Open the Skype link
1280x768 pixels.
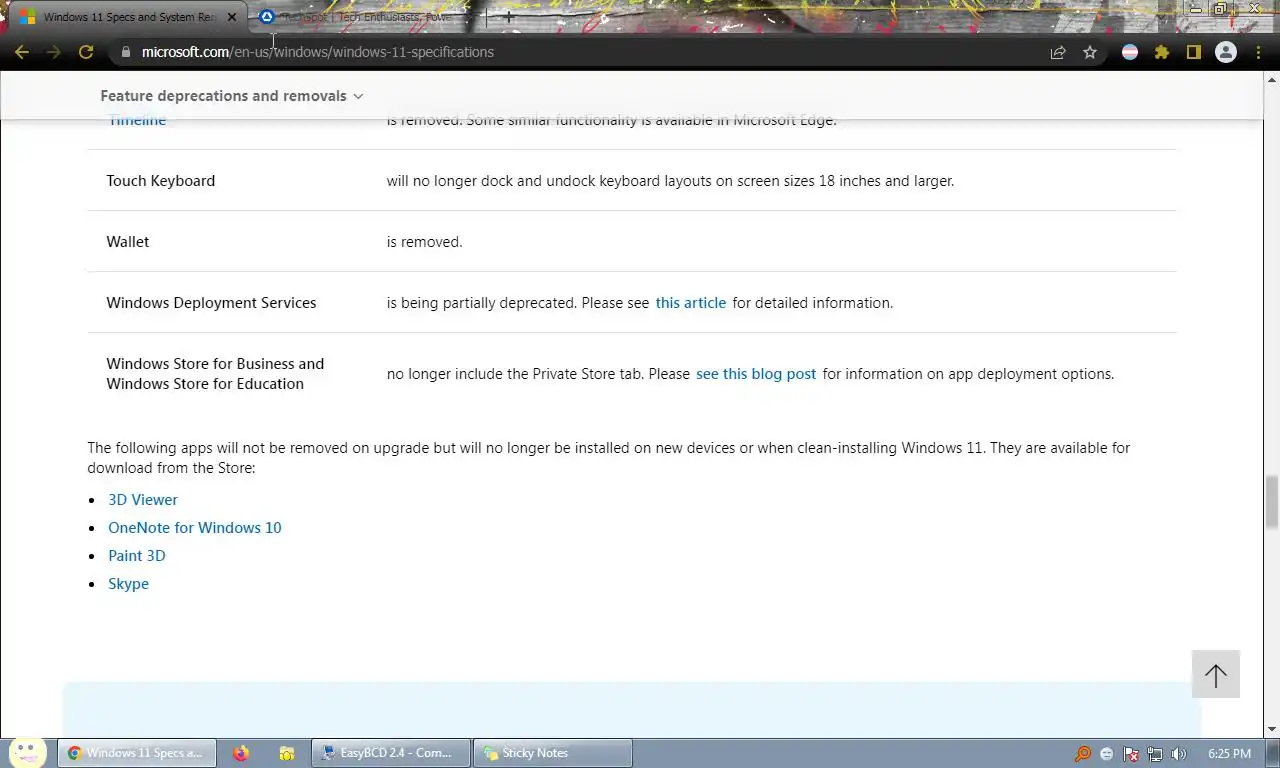pyautogui.click(x=128, y=584)
